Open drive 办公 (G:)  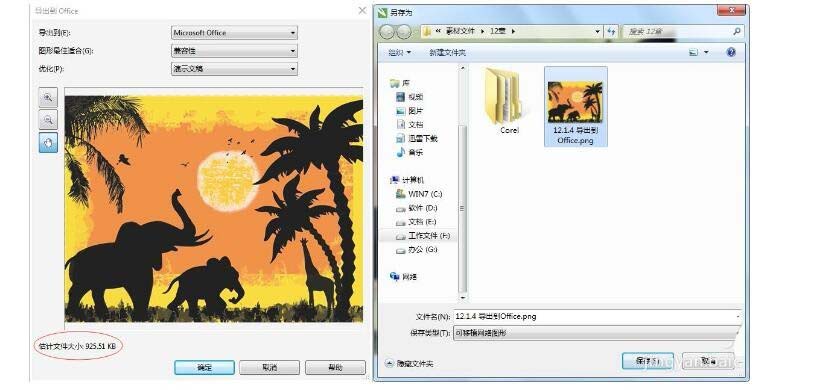(417, 250)
